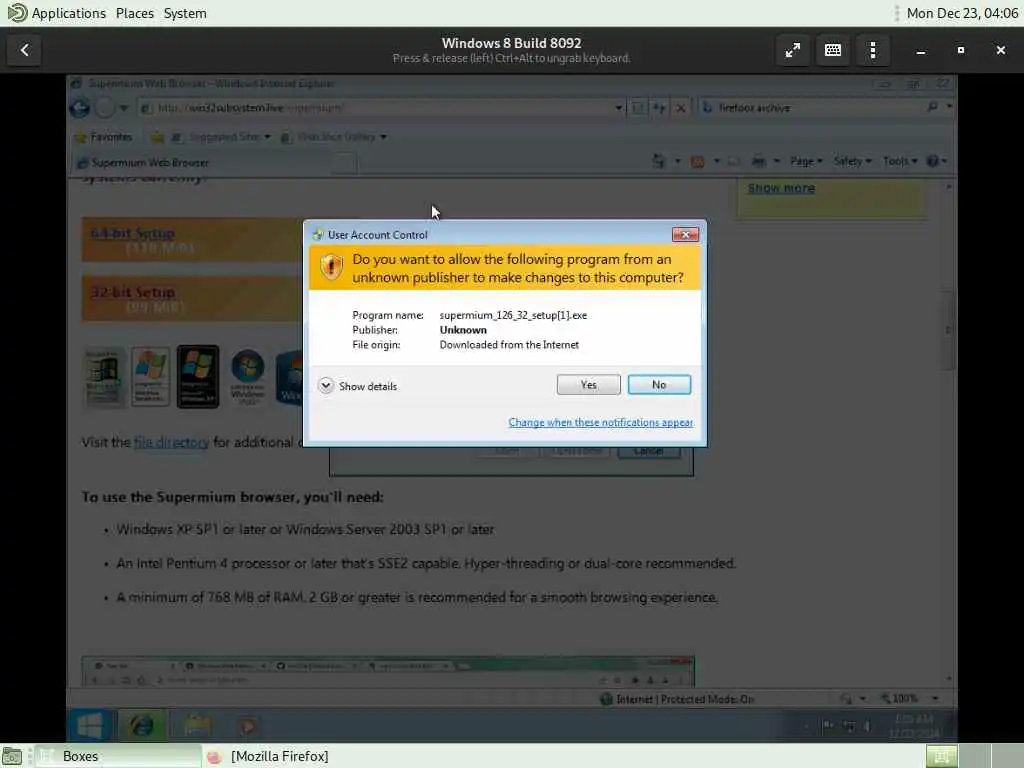Click the Windows tray Action Center flag
Viewport: 1024px width, 768px height.
pos(827,726)
